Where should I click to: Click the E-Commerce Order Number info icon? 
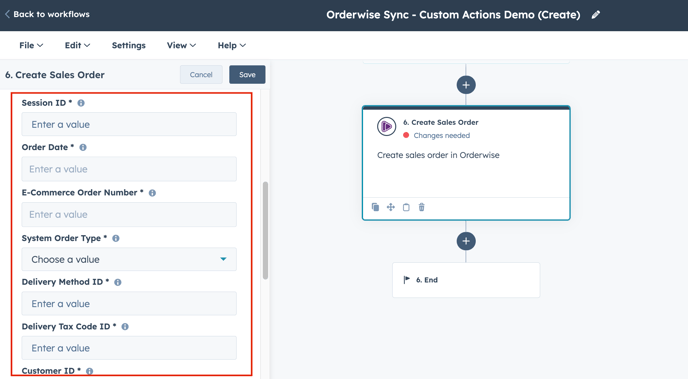[x=152, y=193]
